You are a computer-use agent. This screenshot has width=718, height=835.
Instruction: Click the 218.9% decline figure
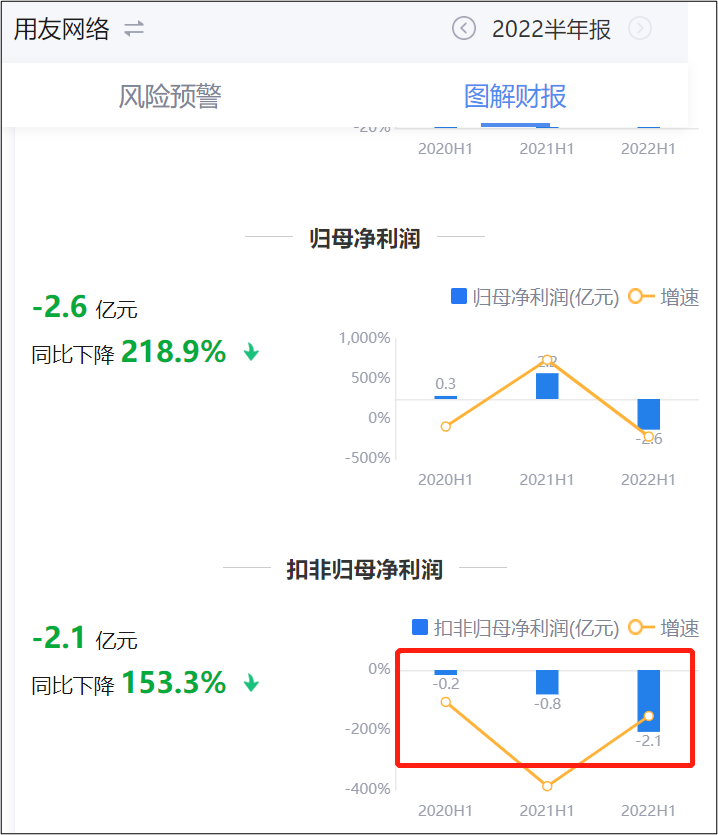pyautogui.click(x=174, y=352)
